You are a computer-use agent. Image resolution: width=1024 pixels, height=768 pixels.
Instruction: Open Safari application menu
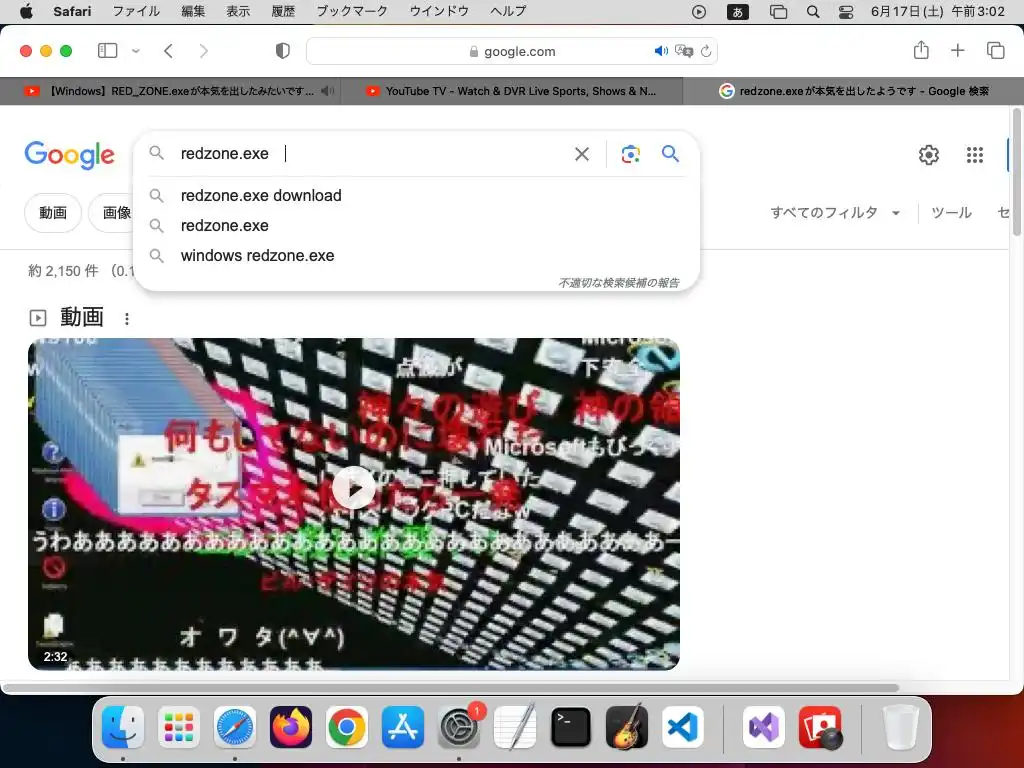point(72,11)
